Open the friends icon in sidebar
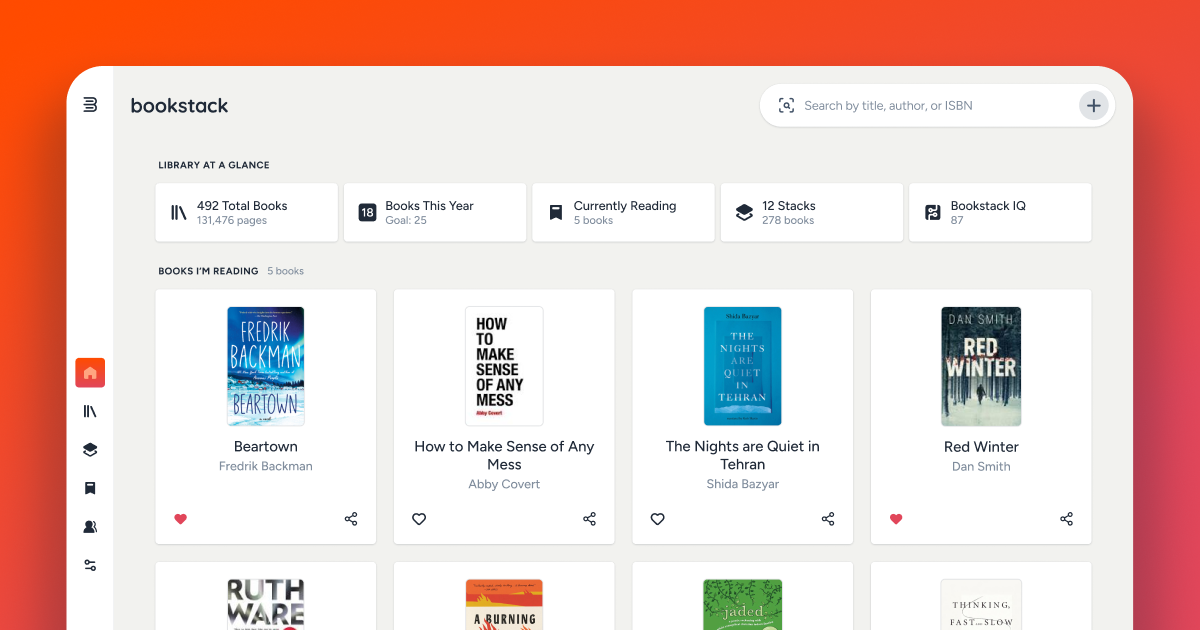The image size is (1200, 630). pyautogui.click(x=90, y=527)
